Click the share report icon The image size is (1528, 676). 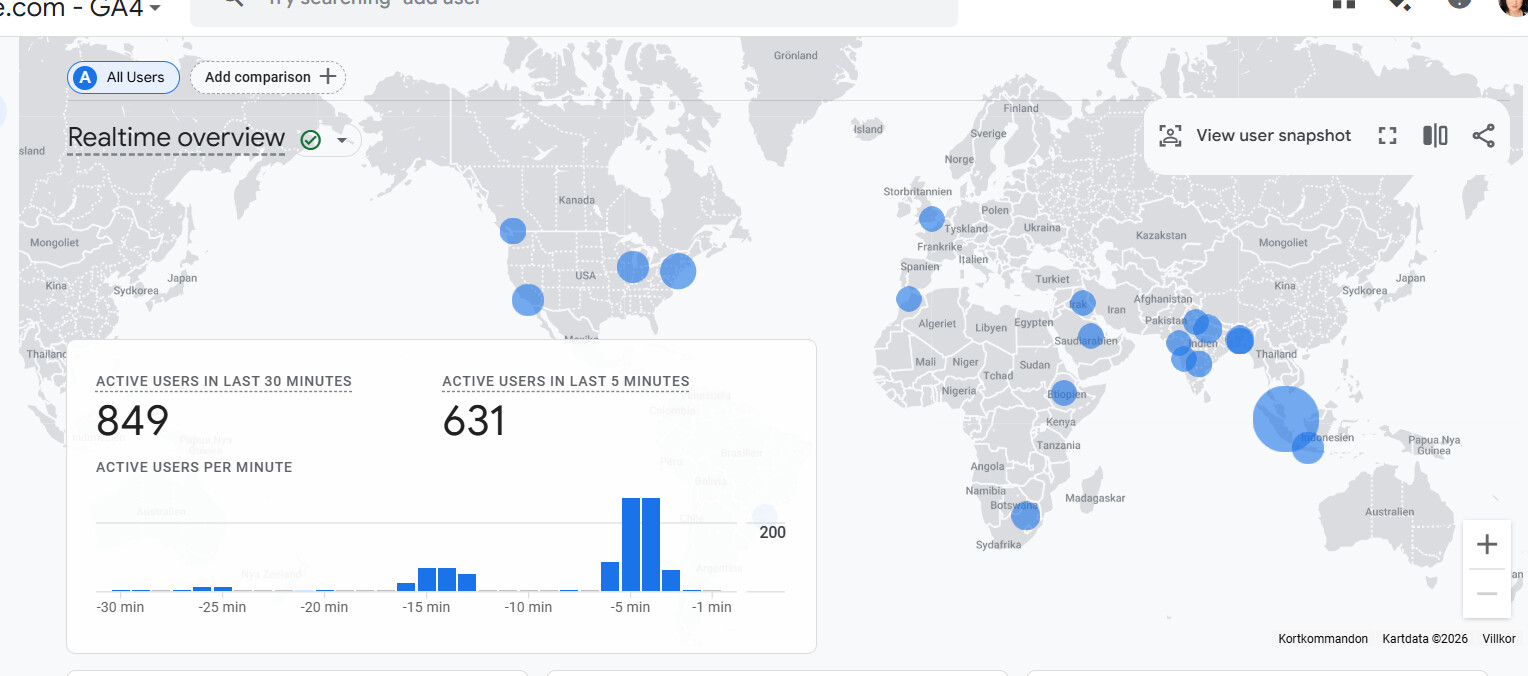pyautogui.click(x=1483, y=136)
